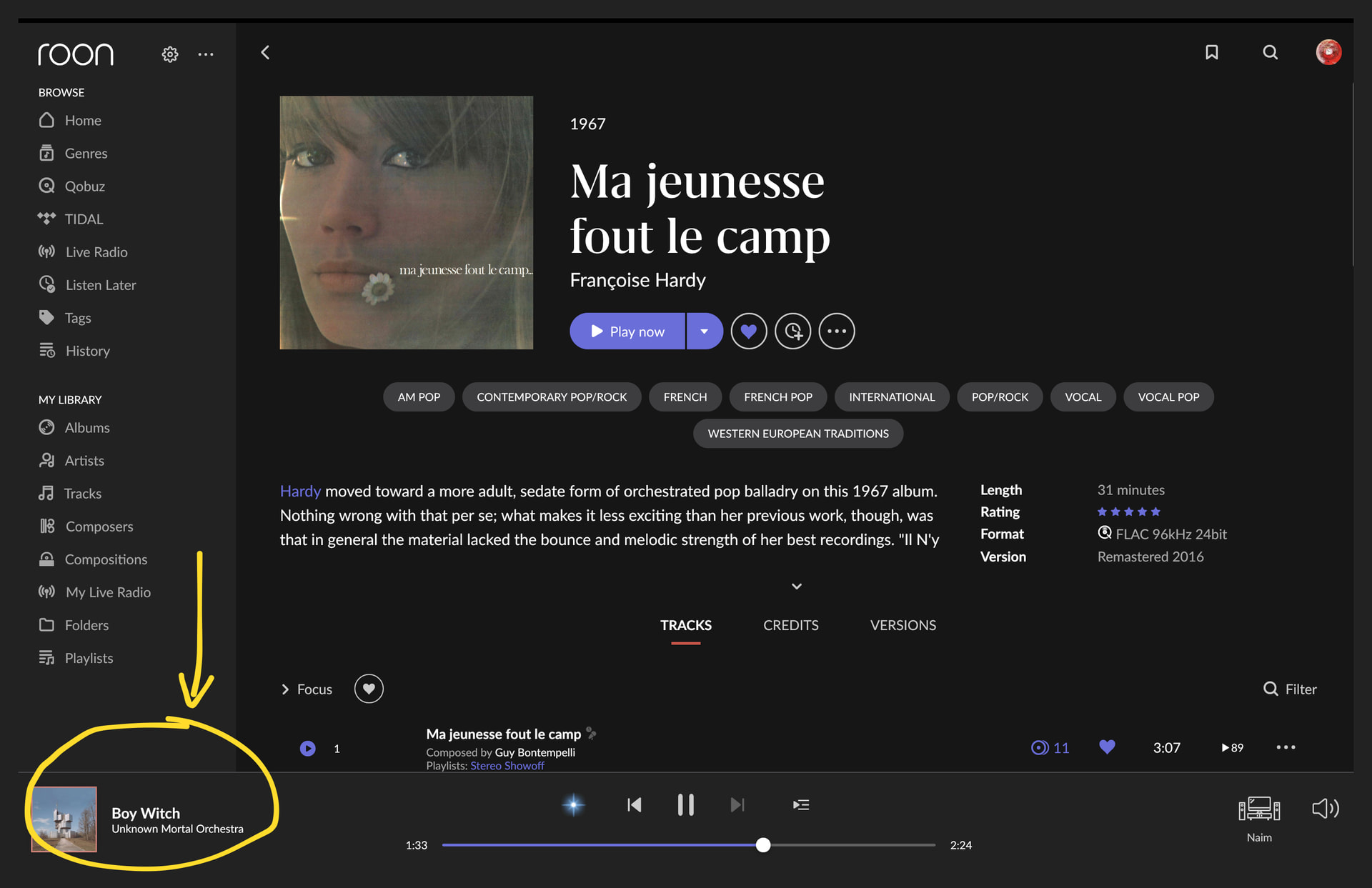Viewport: 1372px width, 888px height.
Task: Open Playlists in My Library
Action: click(x=76, y=658)
